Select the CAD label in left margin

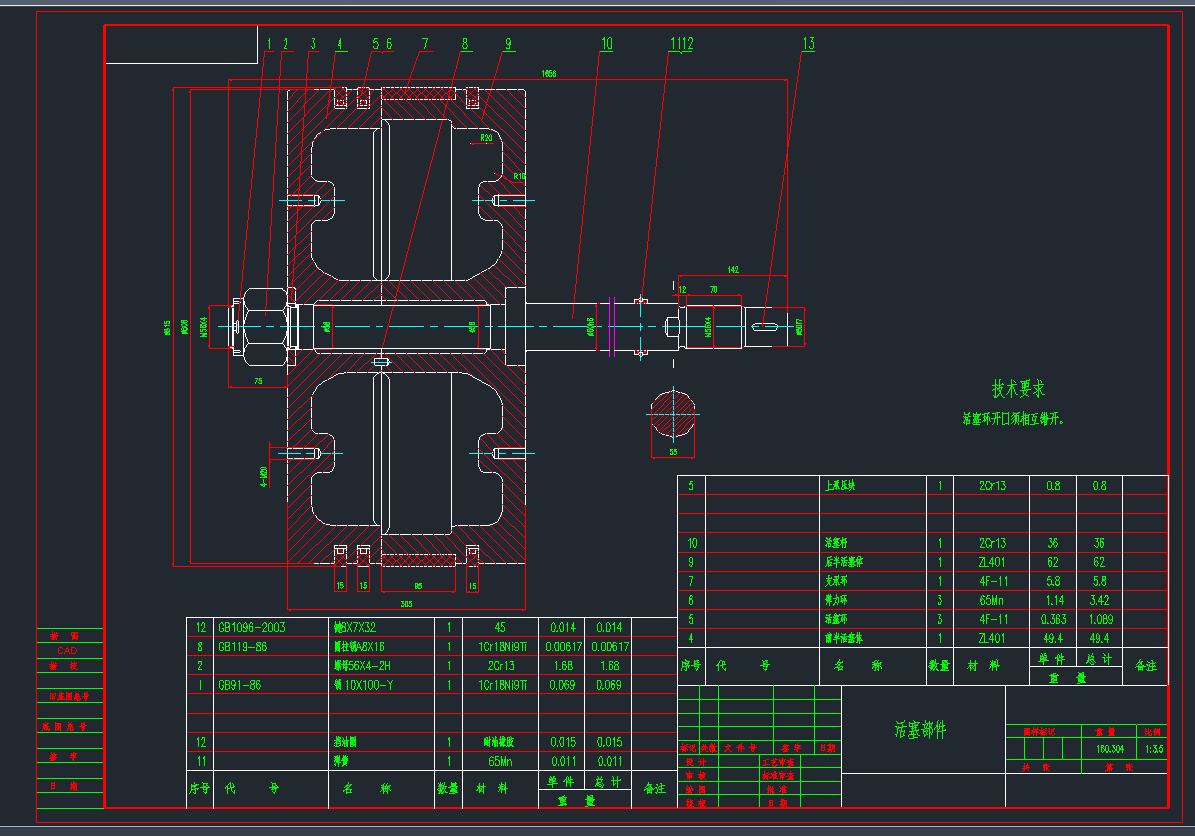[67, 650]
